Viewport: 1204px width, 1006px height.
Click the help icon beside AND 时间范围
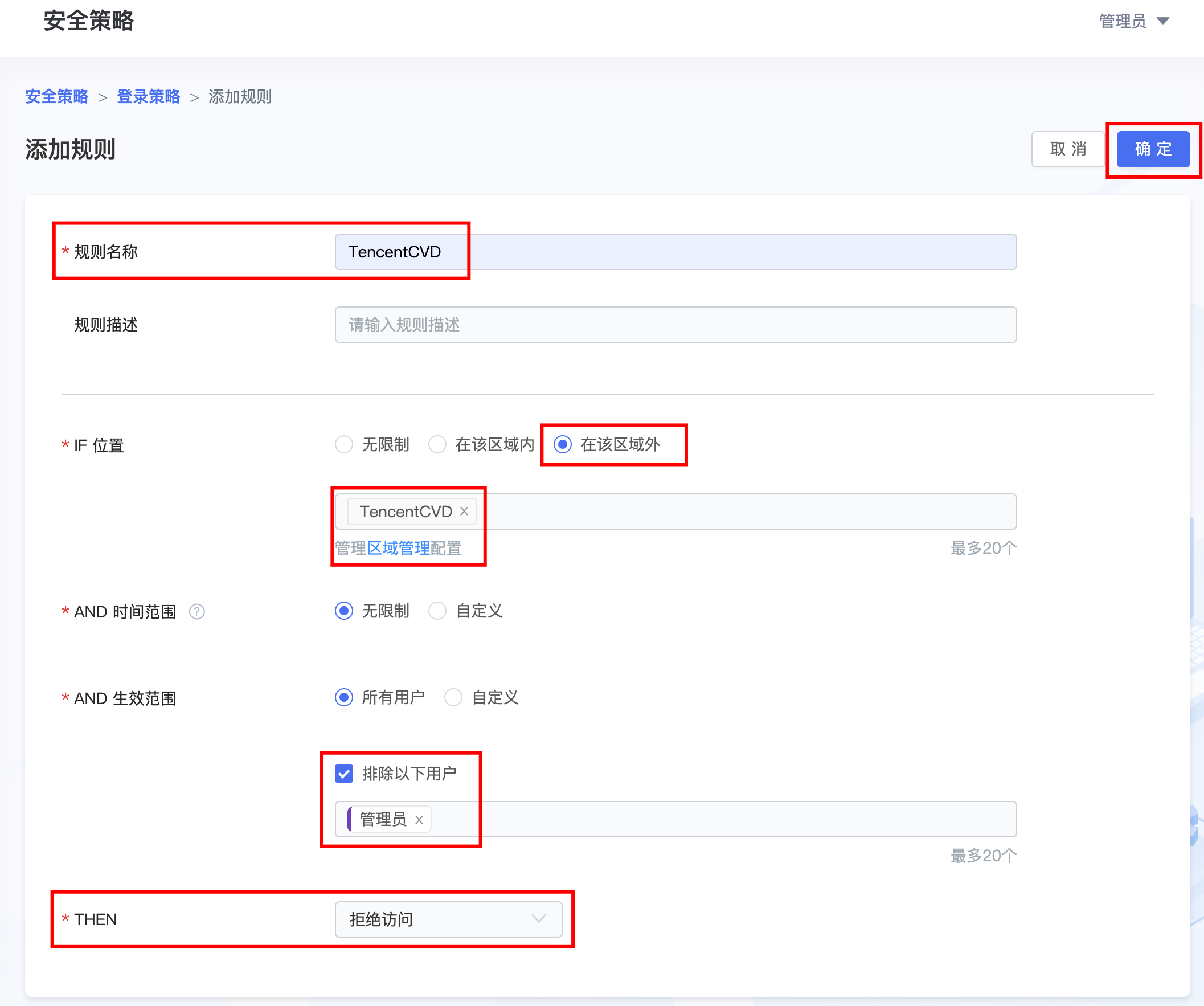pos(196,612)
